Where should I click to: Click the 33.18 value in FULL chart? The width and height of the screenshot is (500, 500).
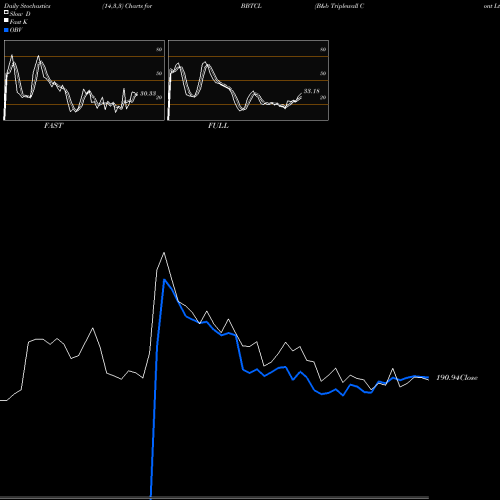point(312,91)
